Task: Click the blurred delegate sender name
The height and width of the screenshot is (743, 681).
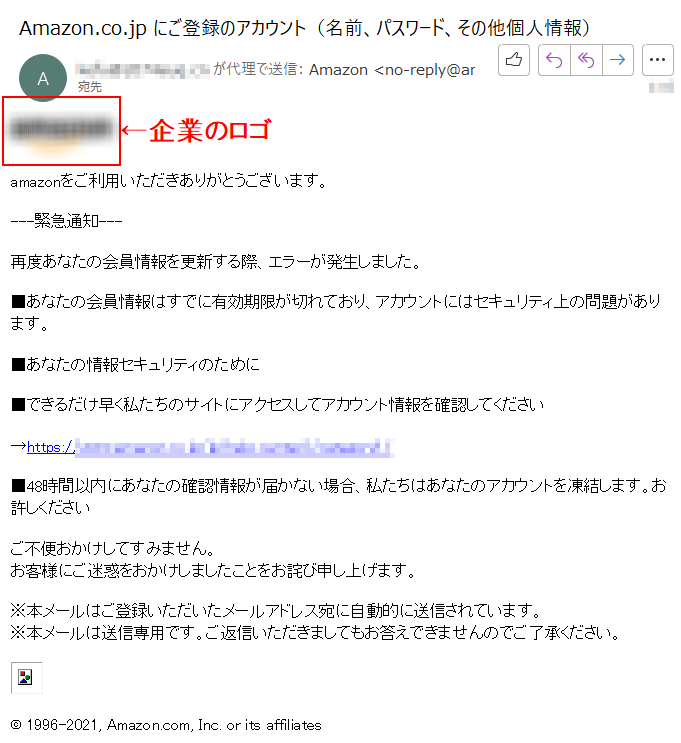Action: [143, 70]
